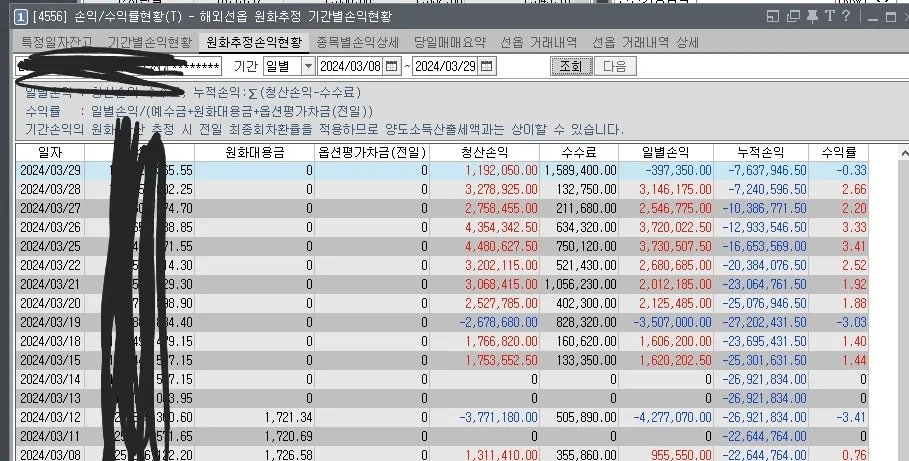Click the 누적손익 column header
909x461 pixels.
click(x=761, y=153)
